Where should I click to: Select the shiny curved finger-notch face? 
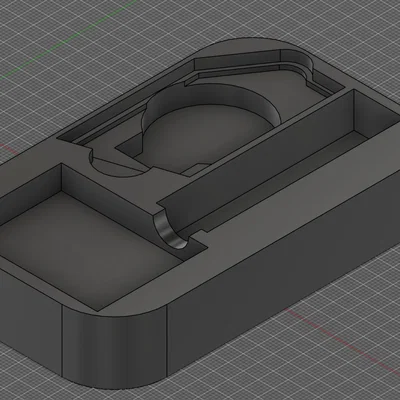point(169,230)
